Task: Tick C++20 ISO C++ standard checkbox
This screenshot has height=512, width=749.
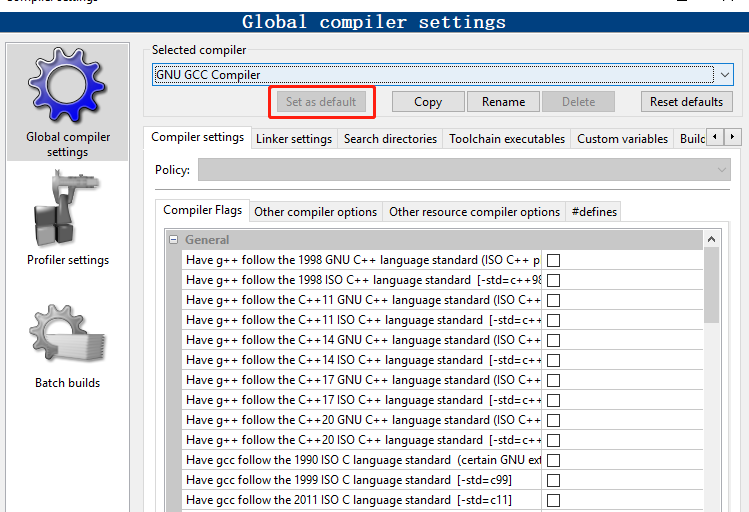Action: pyautogui.click(x=553, y=440)
